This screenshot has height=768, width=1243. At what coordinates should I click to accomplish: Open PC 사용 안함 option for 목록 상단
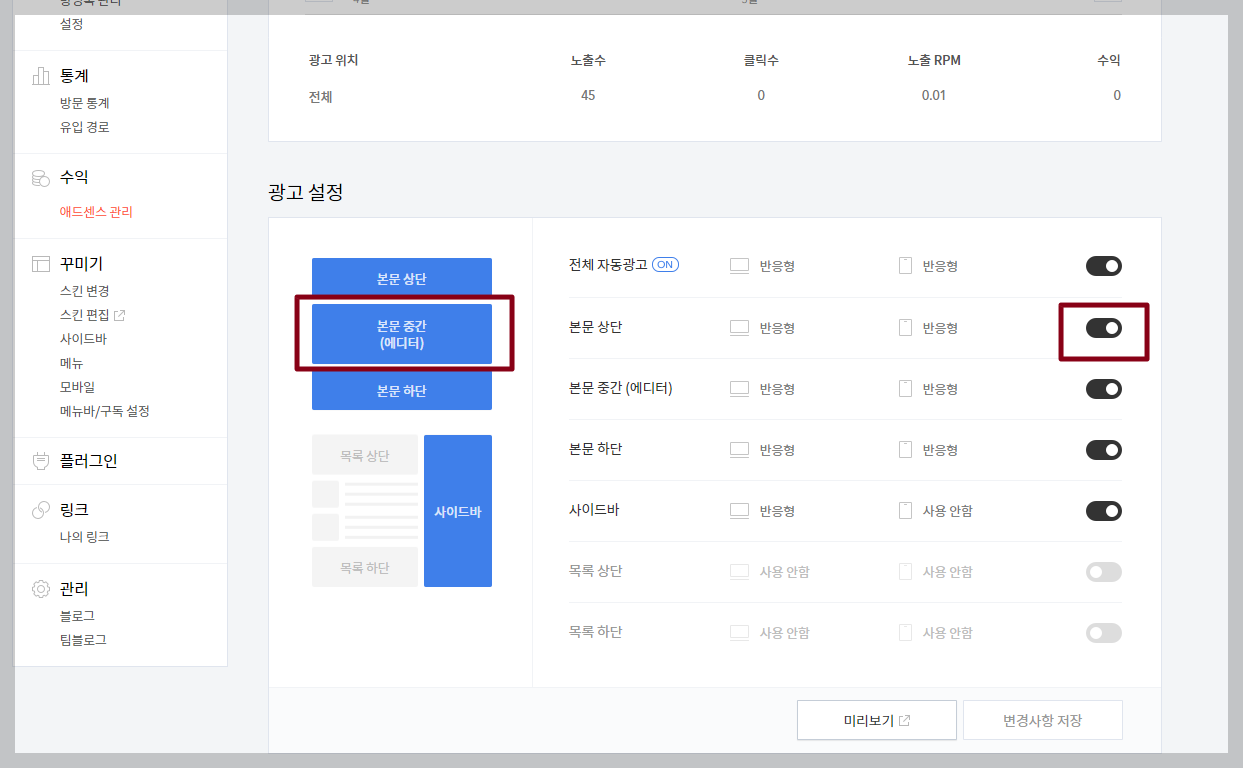[x=784, y=572]
